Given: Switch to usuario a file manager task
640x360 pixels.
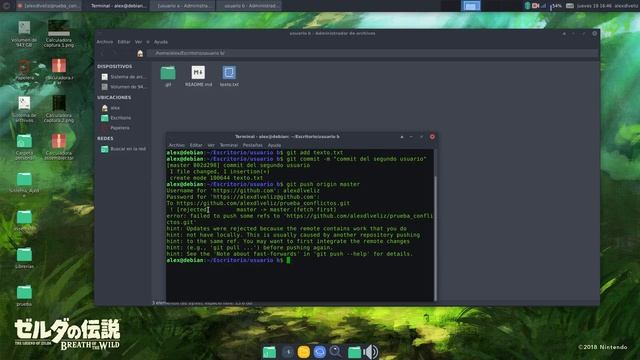Looking at the screenshot, I should 182,6.
